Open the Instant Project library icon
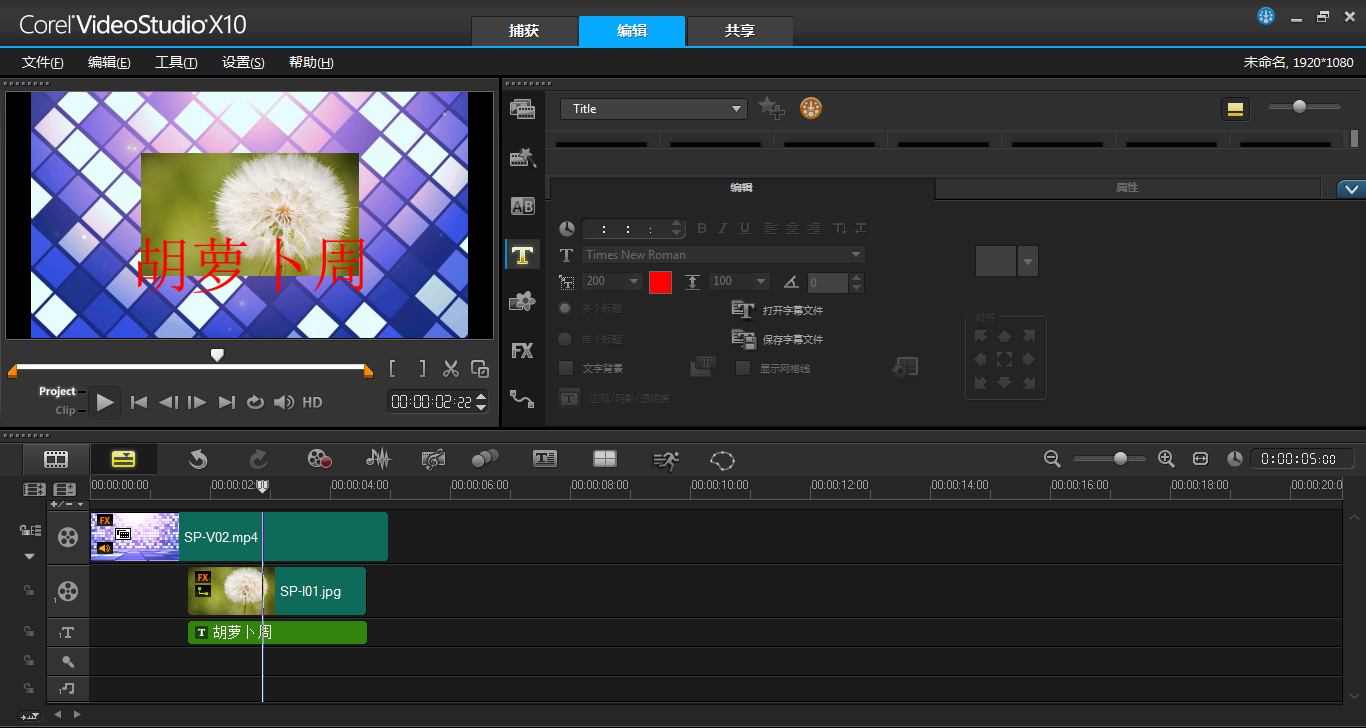This screenshot has height=728, width=1366. [522, 157]
